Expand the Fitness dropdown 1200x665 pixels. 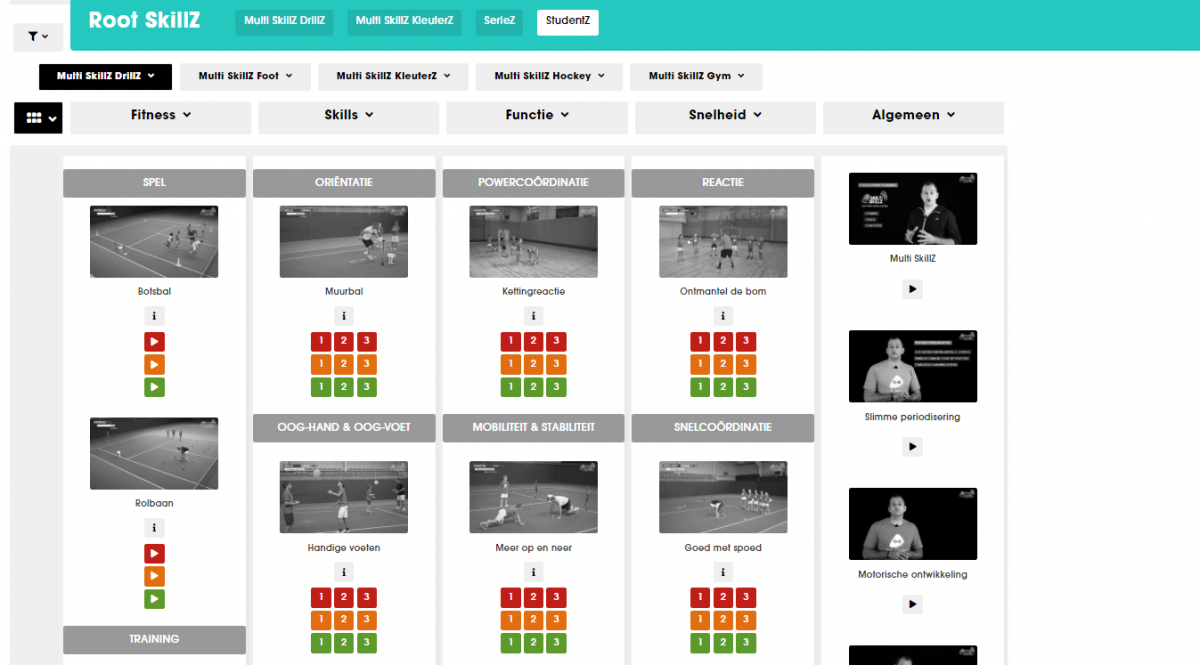pos(160,116)
